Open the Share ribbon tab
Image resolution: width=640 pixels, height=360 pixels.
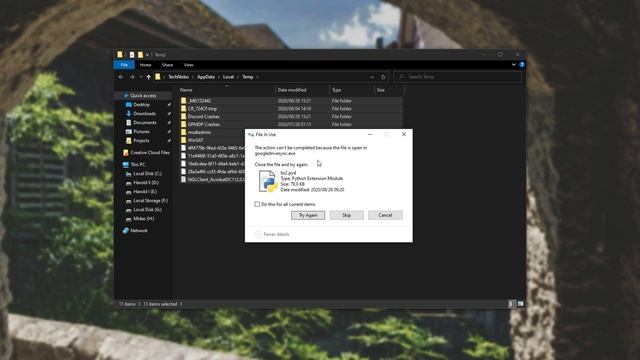coord(167,65)
